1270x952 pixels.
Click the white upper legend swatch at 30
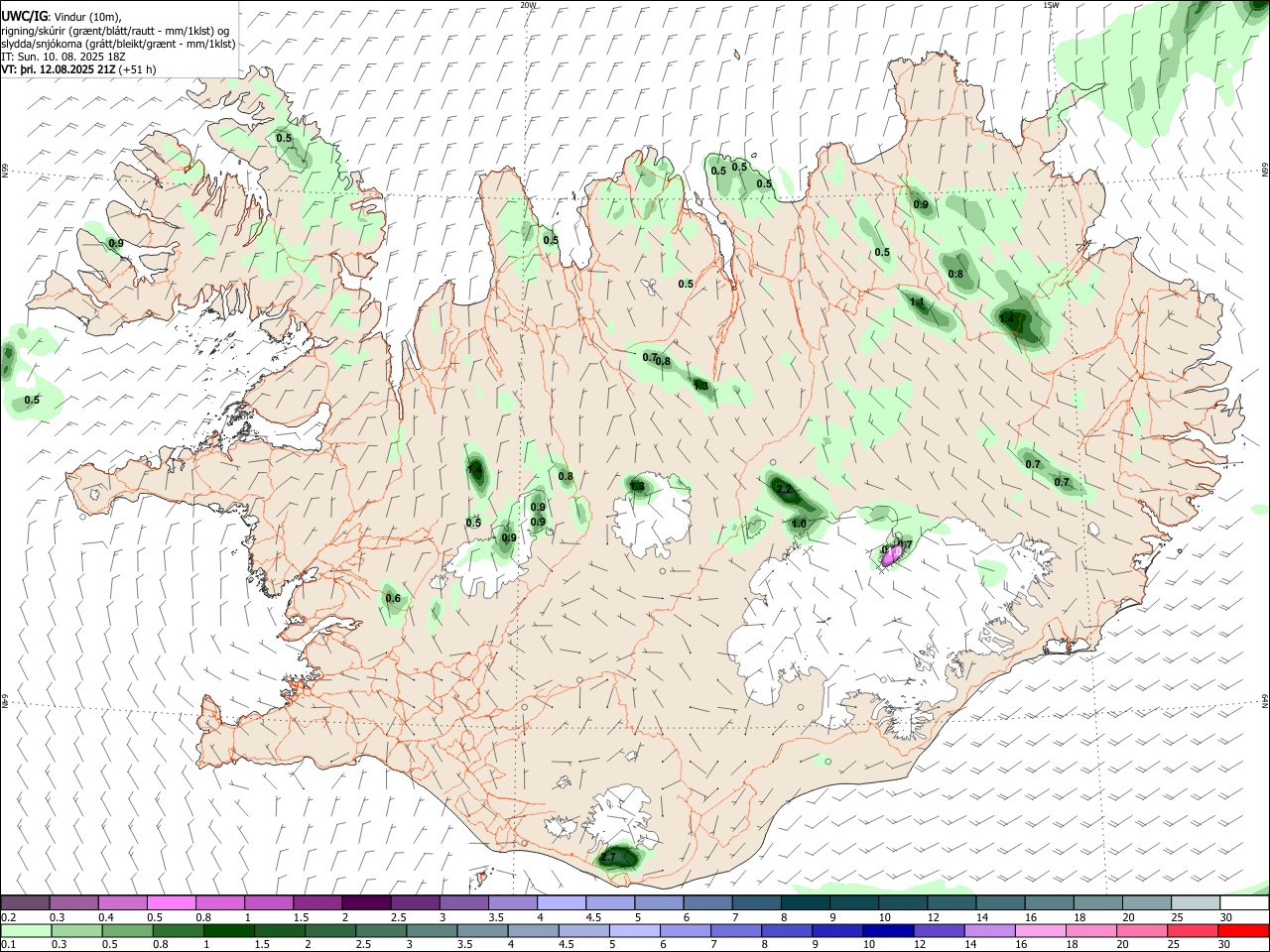(x=1244, y=902)
